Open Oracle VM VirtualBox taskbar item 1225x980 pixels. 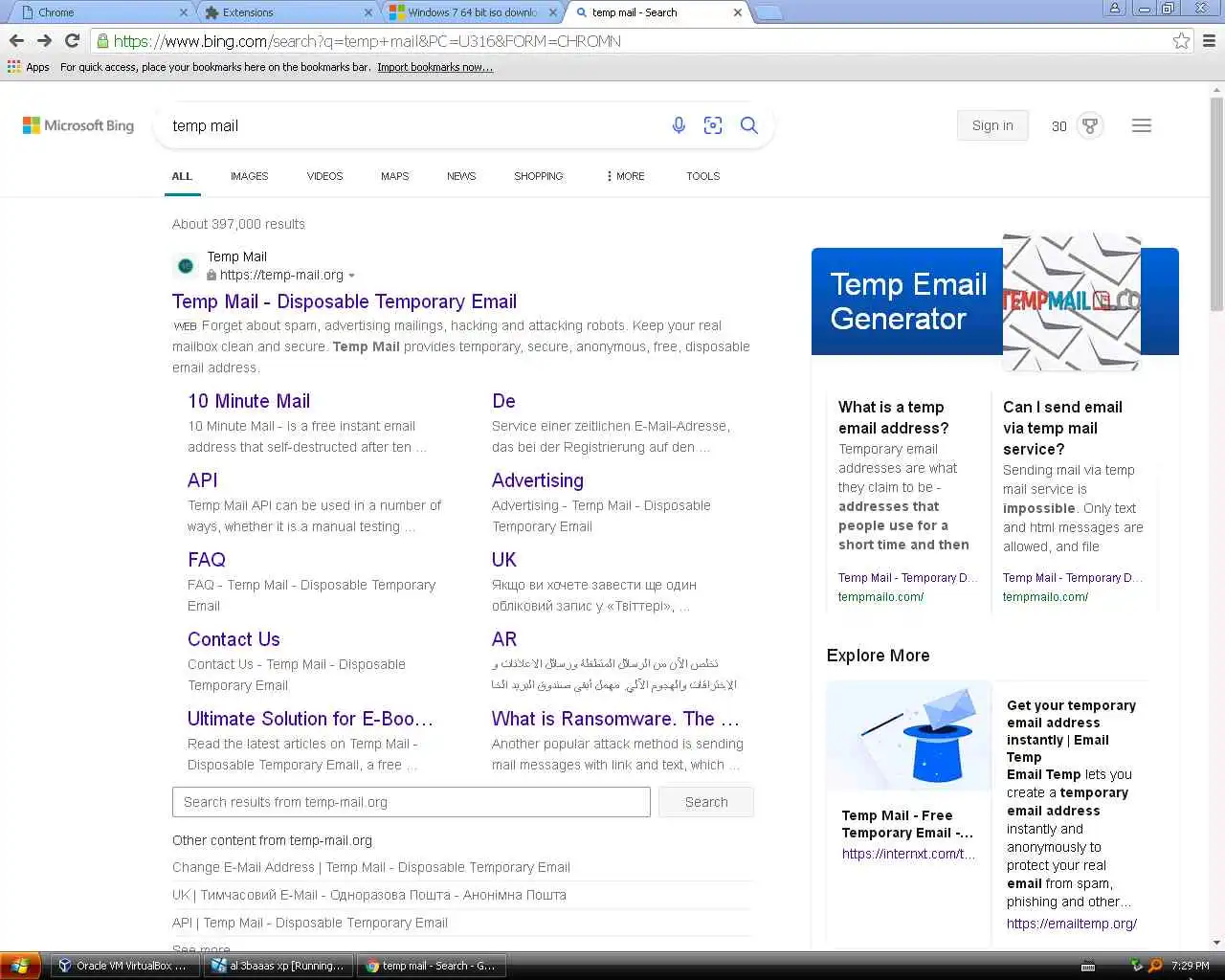[x=123, y=966]
